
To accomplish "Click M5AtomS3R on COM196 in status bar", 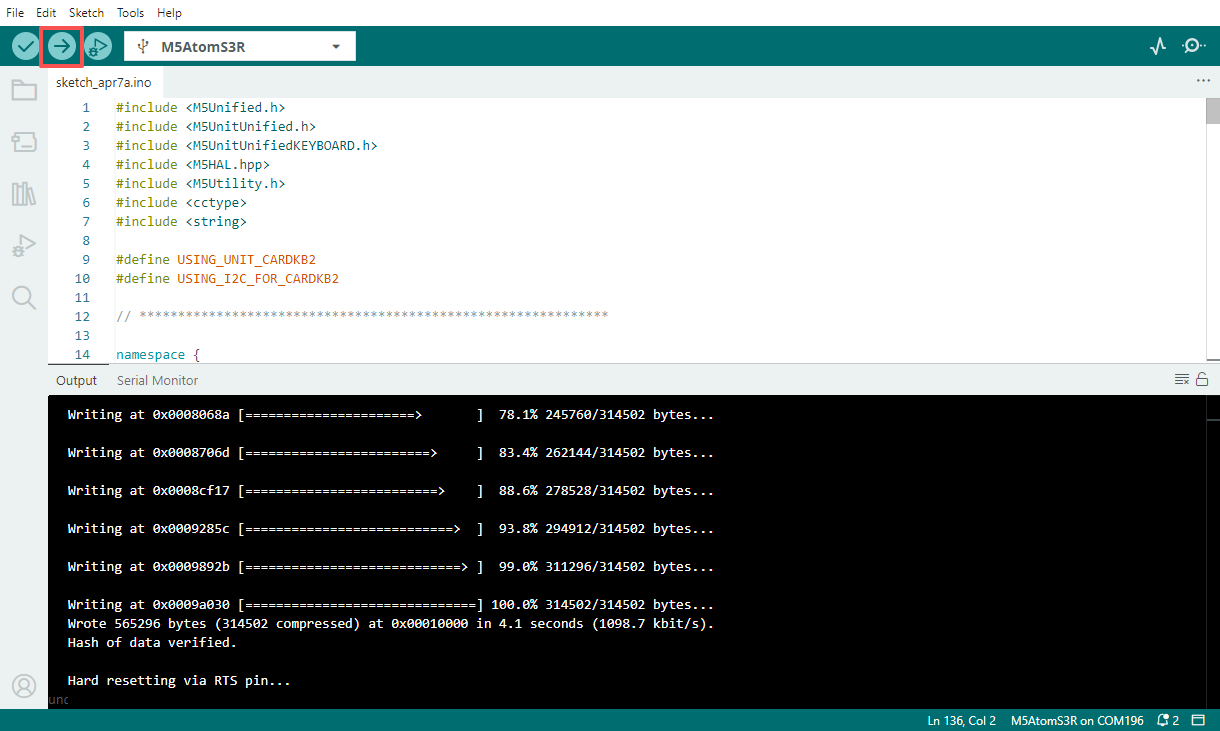I will [1076, 720].
